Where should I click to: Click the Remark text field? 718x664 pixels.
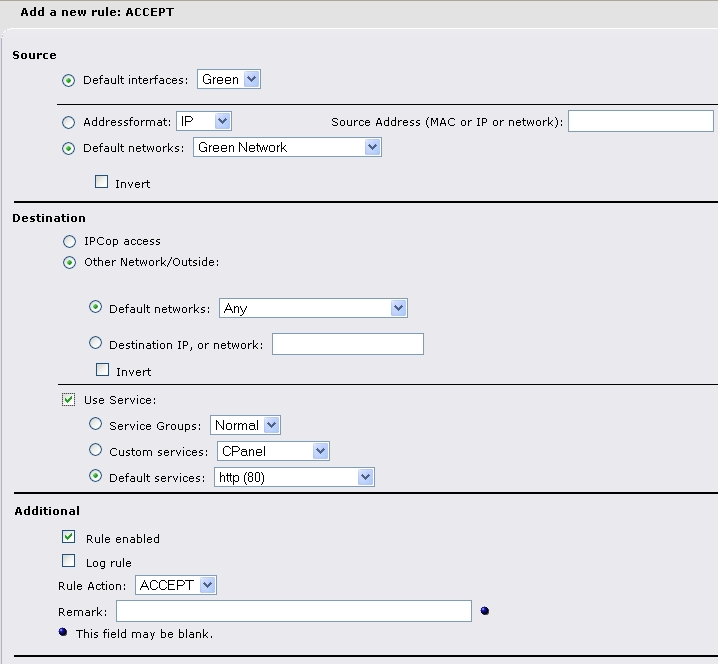point(294,611)
